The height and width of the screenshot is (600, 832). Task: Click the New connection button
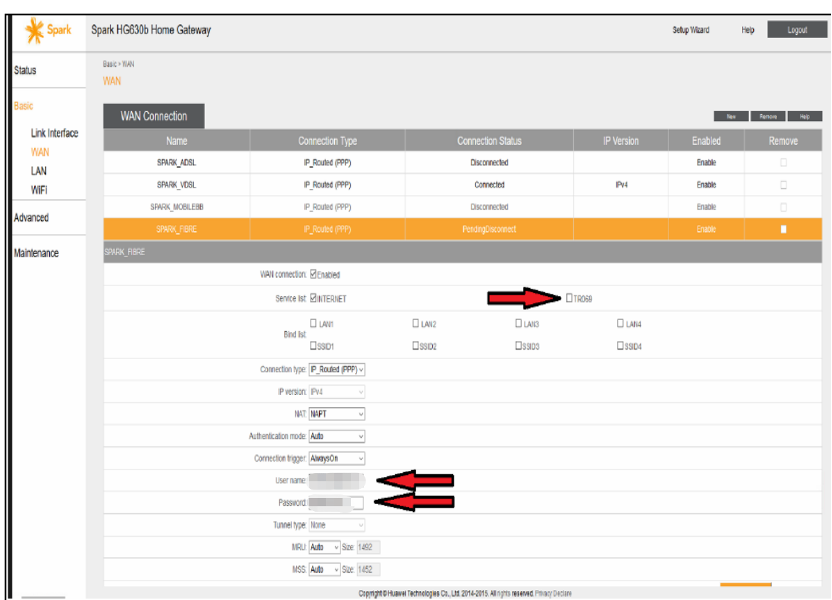point(731,116)
